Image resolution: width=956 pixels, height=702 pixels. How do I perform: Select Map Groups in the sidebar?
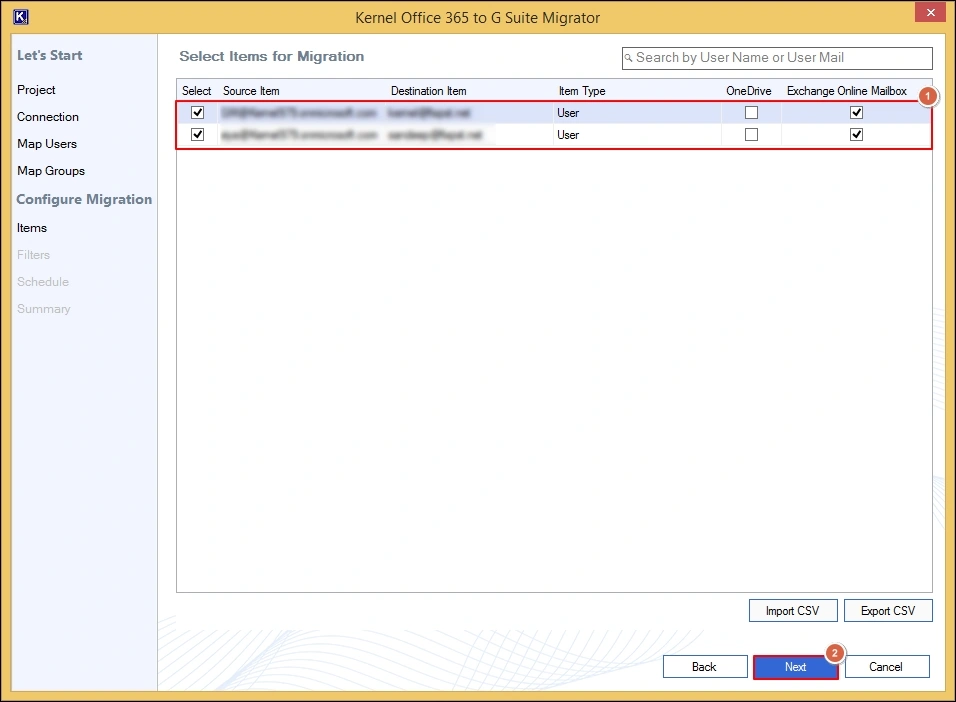(x=51, y=171)
